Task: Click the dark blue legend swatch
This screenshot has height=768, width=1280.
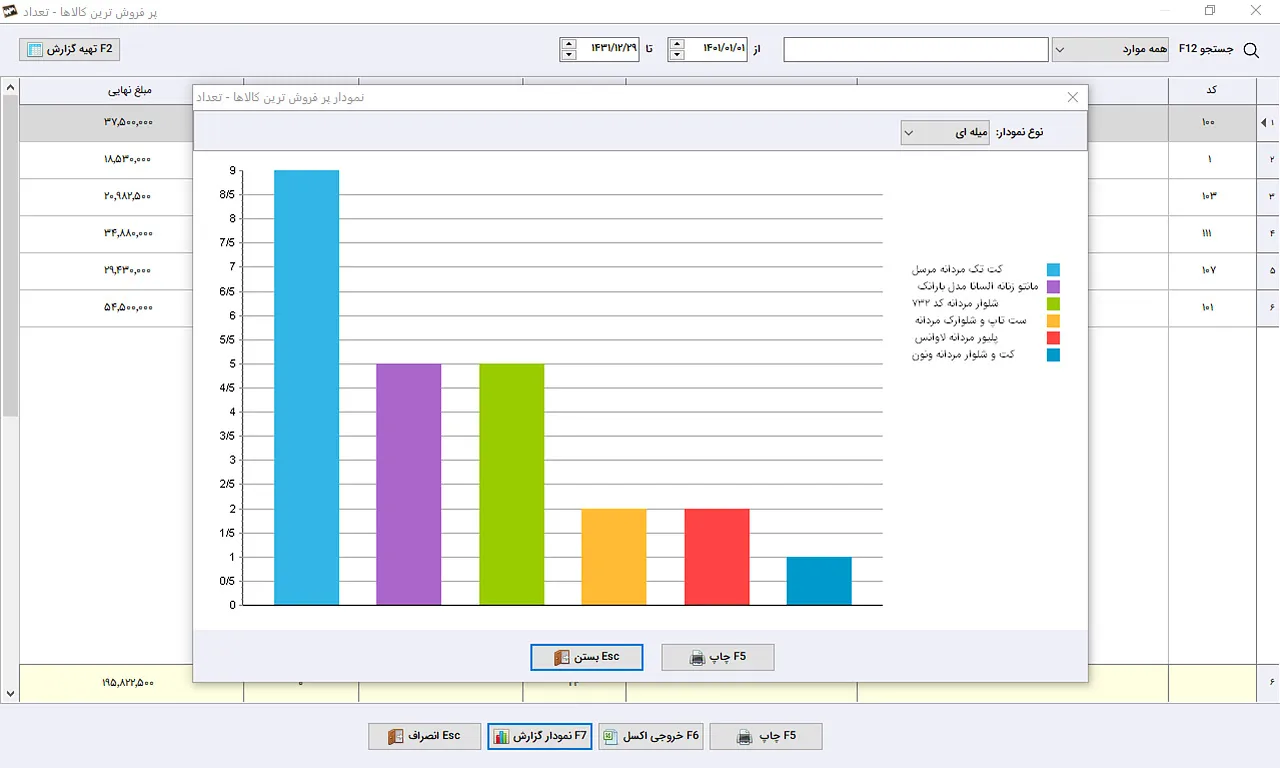Action: (x=1053, y=354)
